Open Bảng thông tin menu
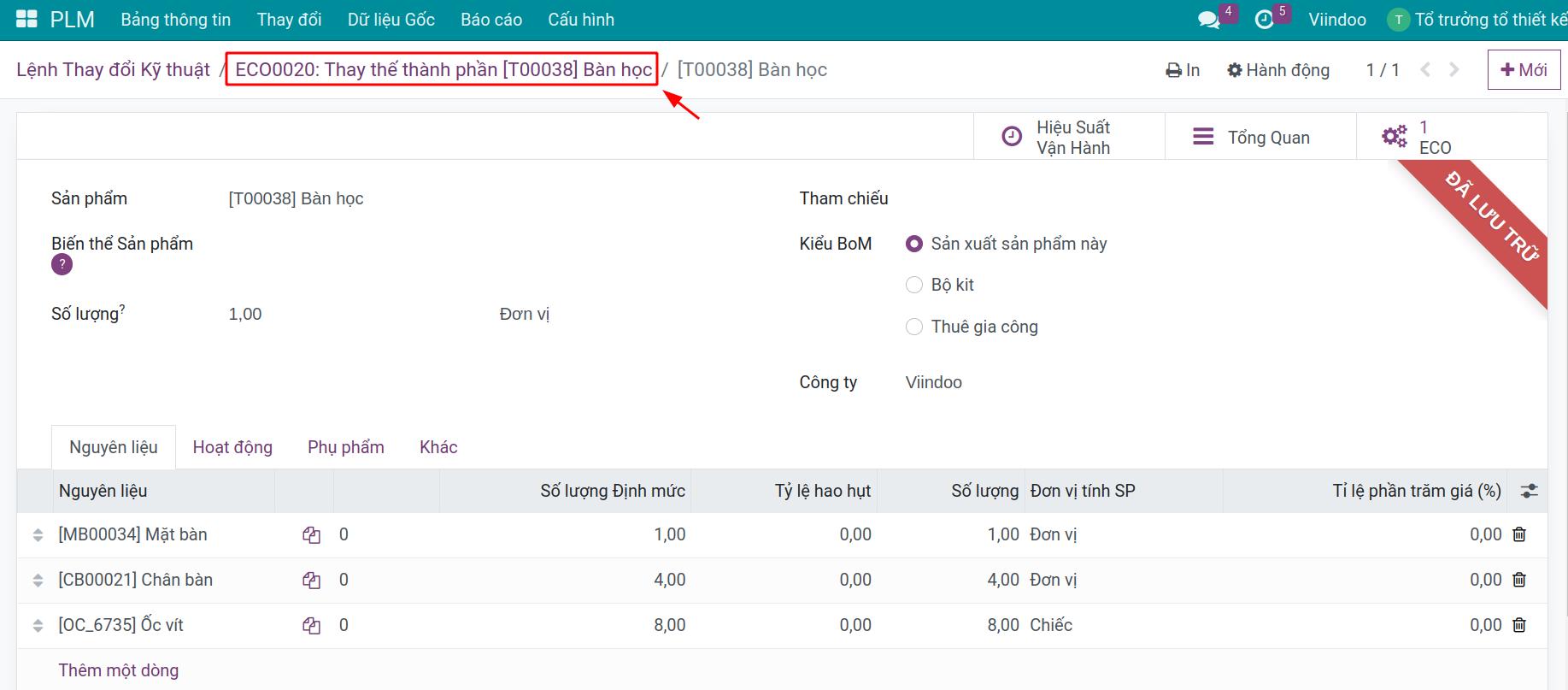This screenshot has width=1568, height=690. click(176, 20)
